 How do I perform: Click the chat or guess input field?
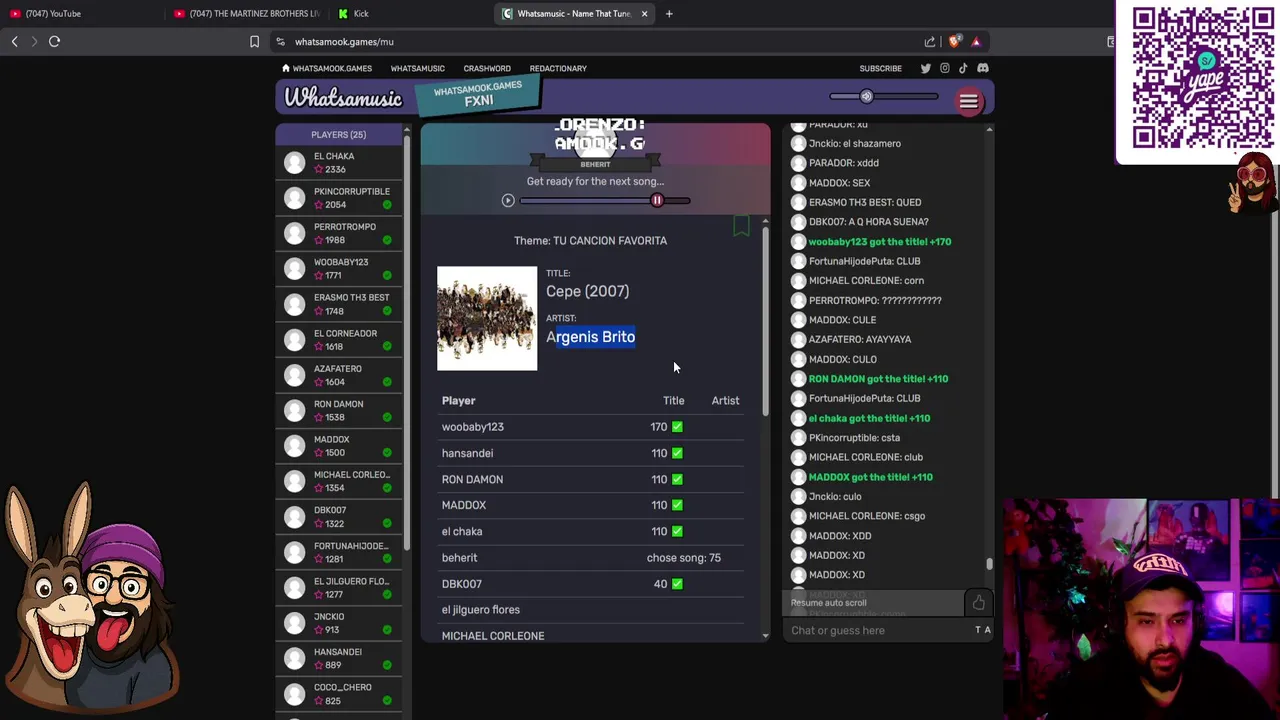(880, 630)
